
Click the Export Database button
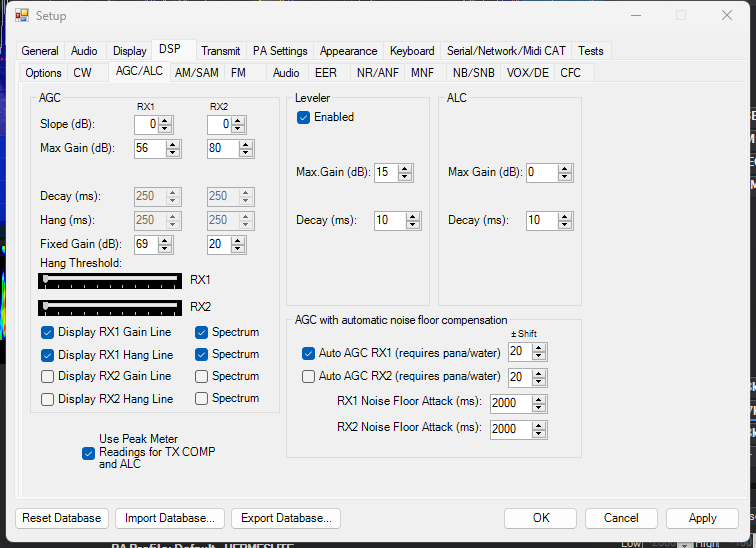286,518
